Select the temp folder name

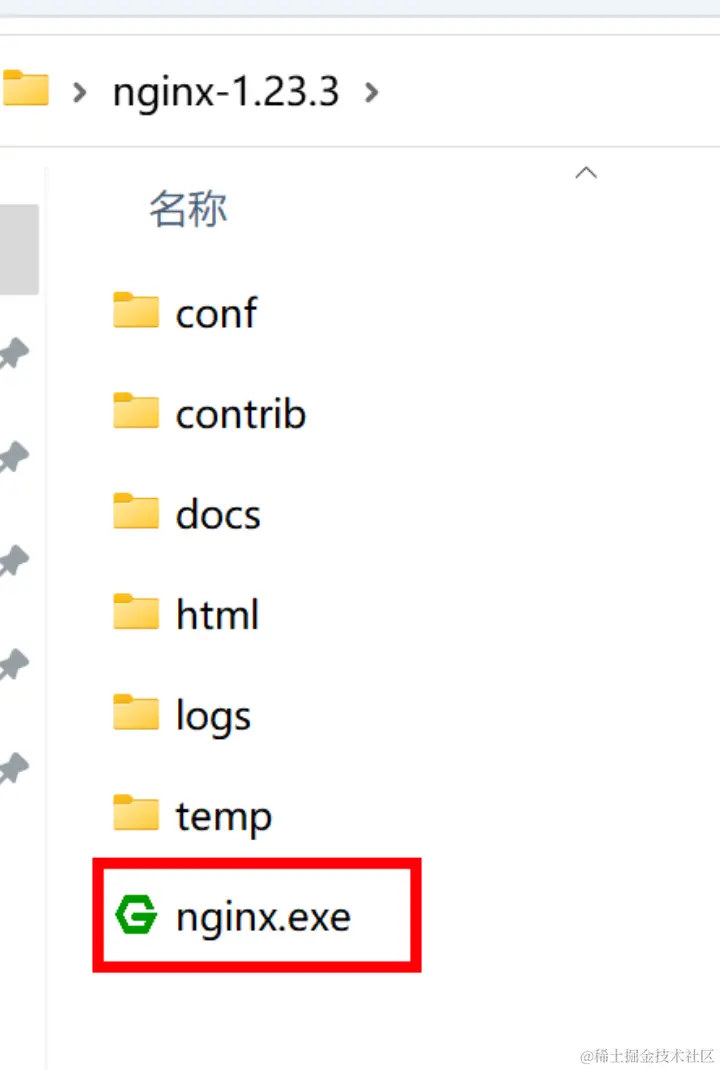(x=224, y=818)
